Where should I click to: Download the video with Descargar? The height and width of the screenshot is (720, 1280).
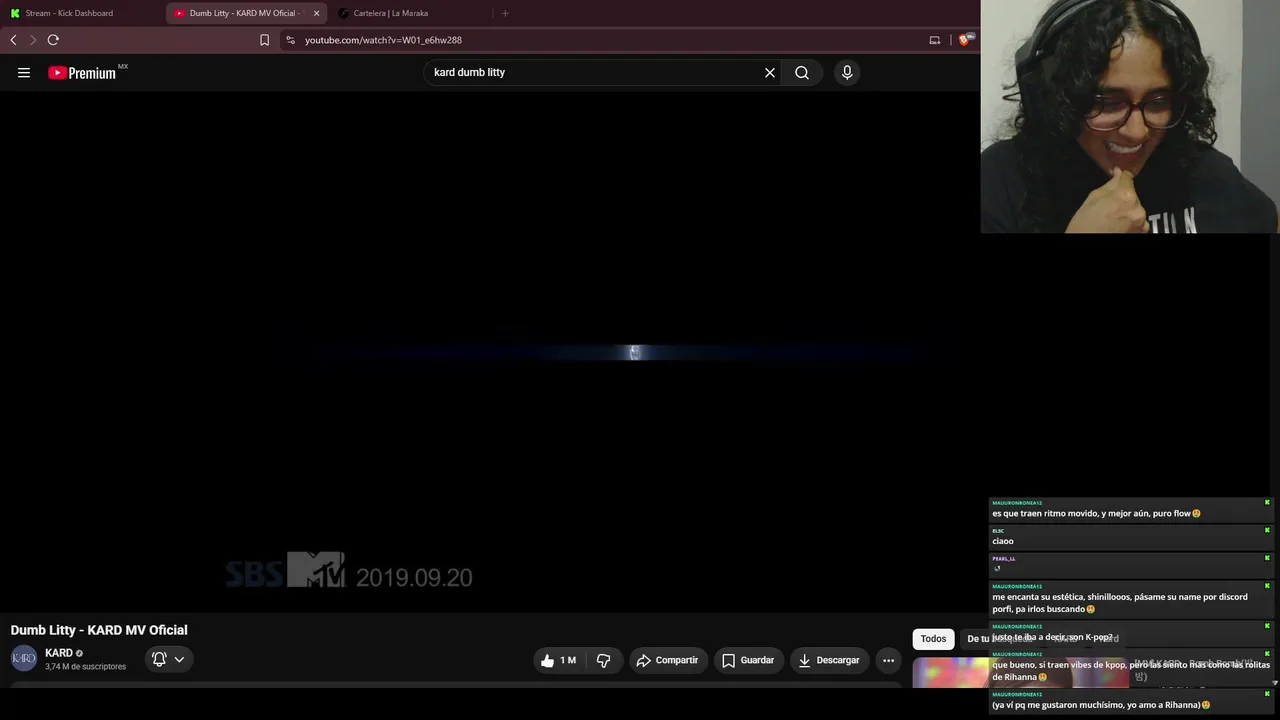click(x=829, y=660)
